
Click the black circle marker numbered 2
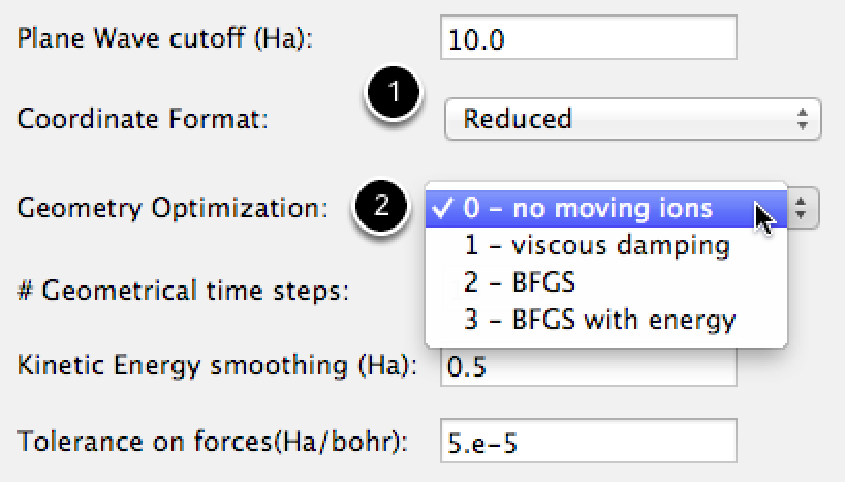[x=382, y=205]
